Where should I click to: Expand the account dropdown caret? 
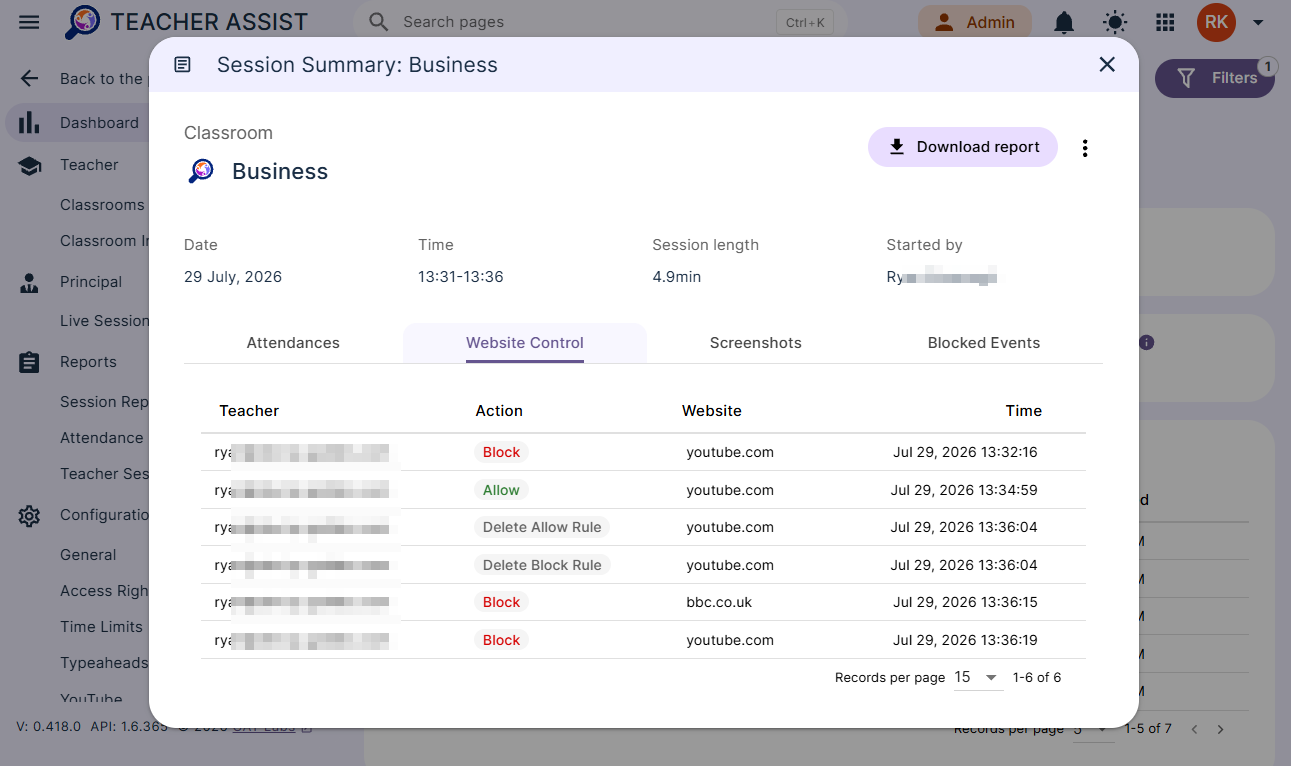(1258, 22)
